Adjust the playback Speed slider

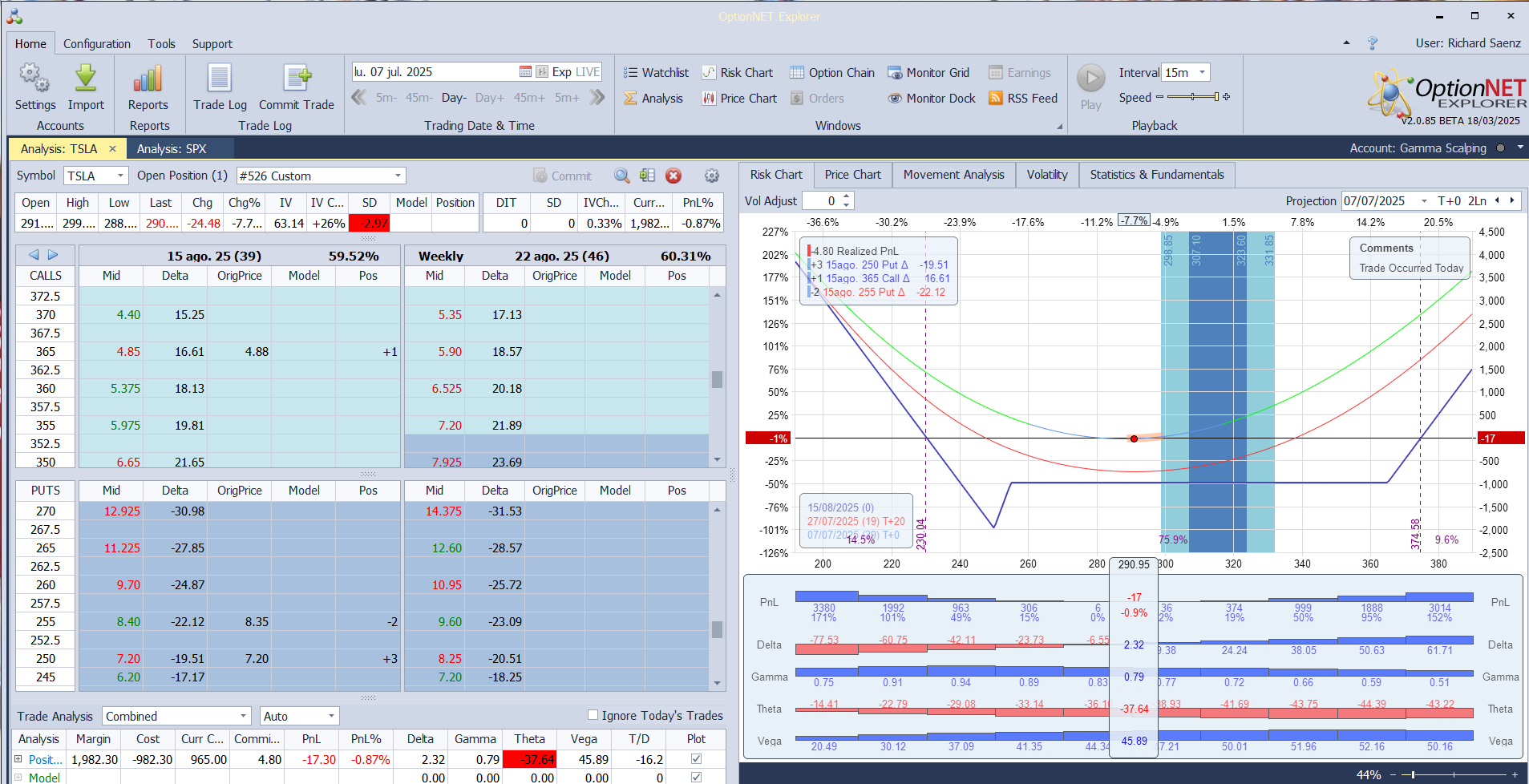pos(1193,97)
